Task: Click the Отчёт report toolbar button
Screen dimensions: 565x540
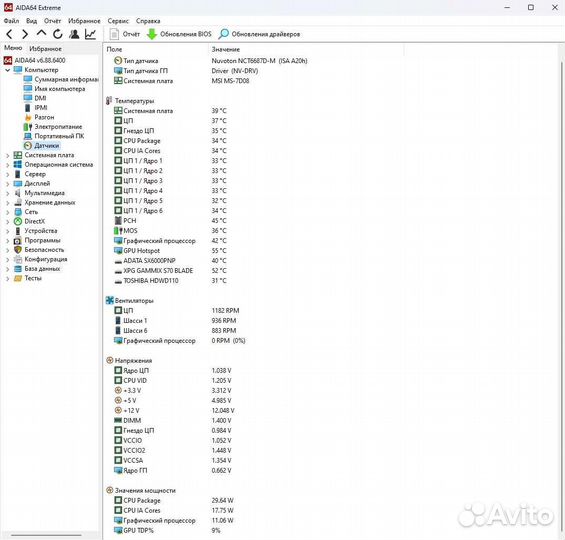Action: tap(124, 34)
